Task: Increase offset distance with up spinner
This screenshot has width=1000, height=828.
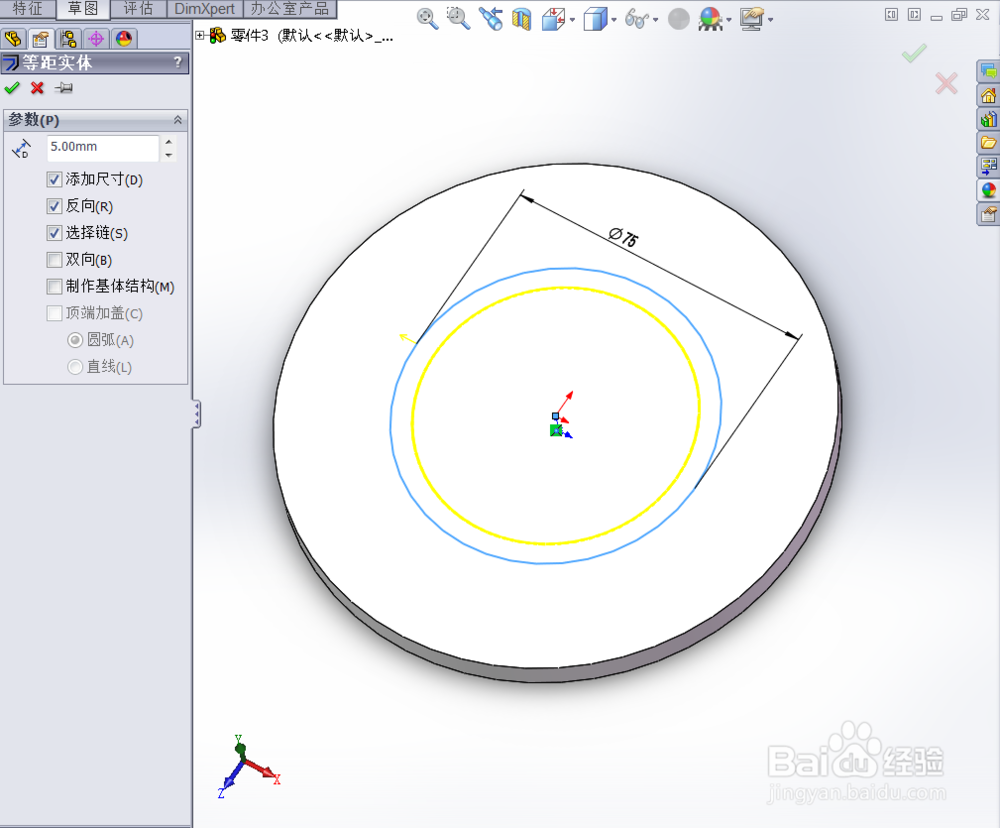Action: point(168,142)
